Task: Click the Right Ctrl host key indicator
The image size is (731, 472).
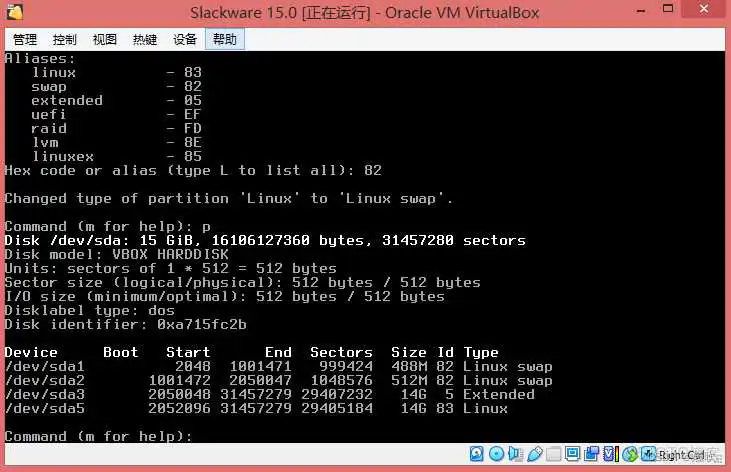Action: click(x=681, y=455)
